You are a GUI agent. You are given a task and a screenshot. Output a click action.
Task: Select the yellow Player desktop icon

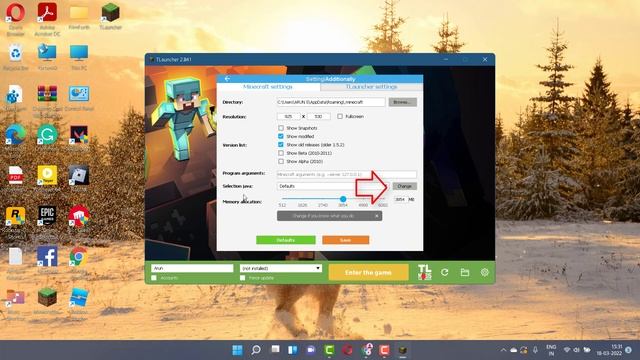(x=47, y=176)
